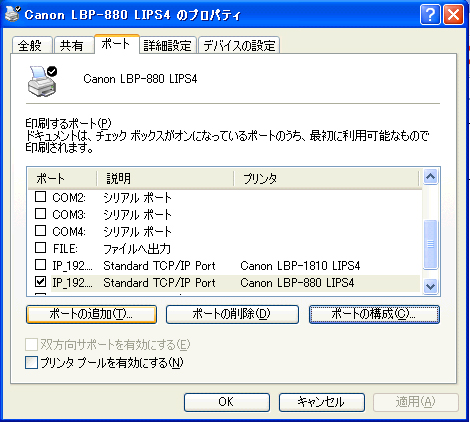The height and width of the screenshot is (422, 470).
Task: Click the 'ファイルへ出力' description text
Action: point(137,249)
